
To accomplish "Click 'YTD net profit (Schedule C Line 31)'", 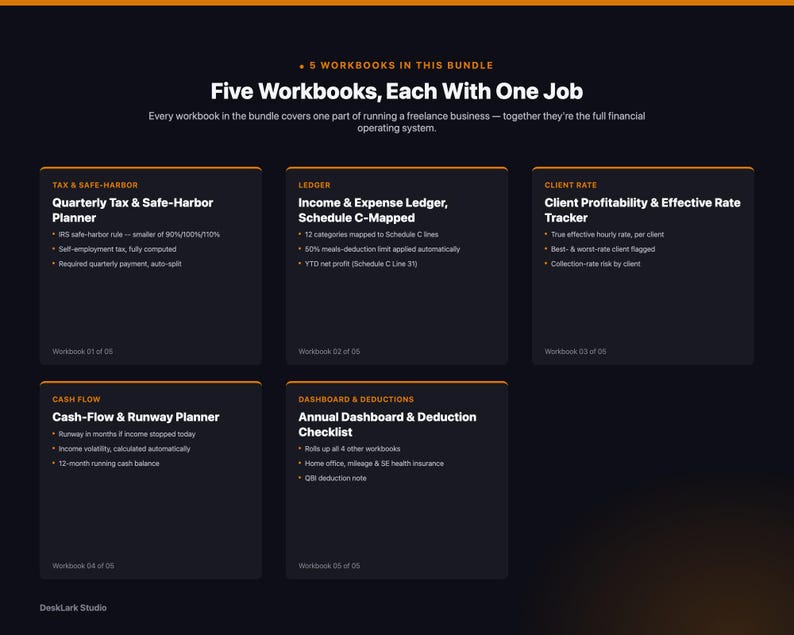I will pyautogui.click(x=361, y=264).
